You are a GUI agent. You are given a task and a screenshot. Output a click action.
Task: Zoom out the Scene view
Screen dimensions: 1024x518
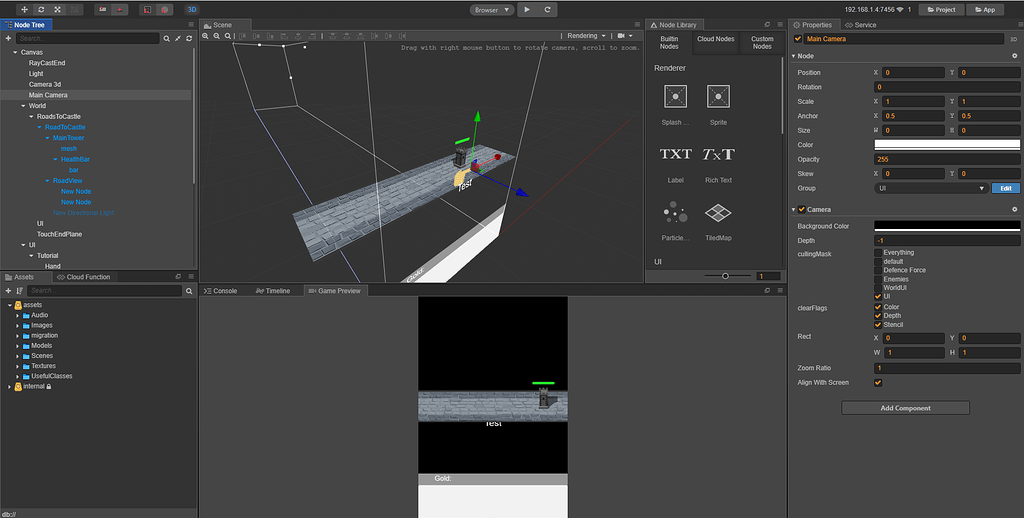coord(217,36)
